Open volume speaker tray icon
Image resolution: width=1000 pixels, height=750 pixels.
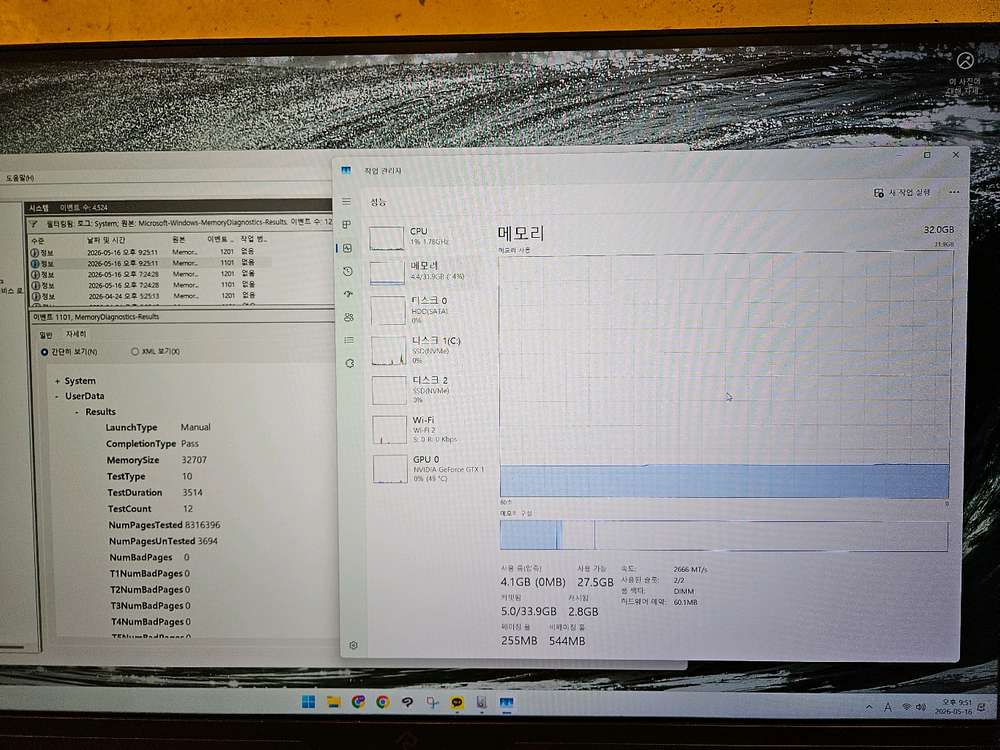(x=920, y=707)
